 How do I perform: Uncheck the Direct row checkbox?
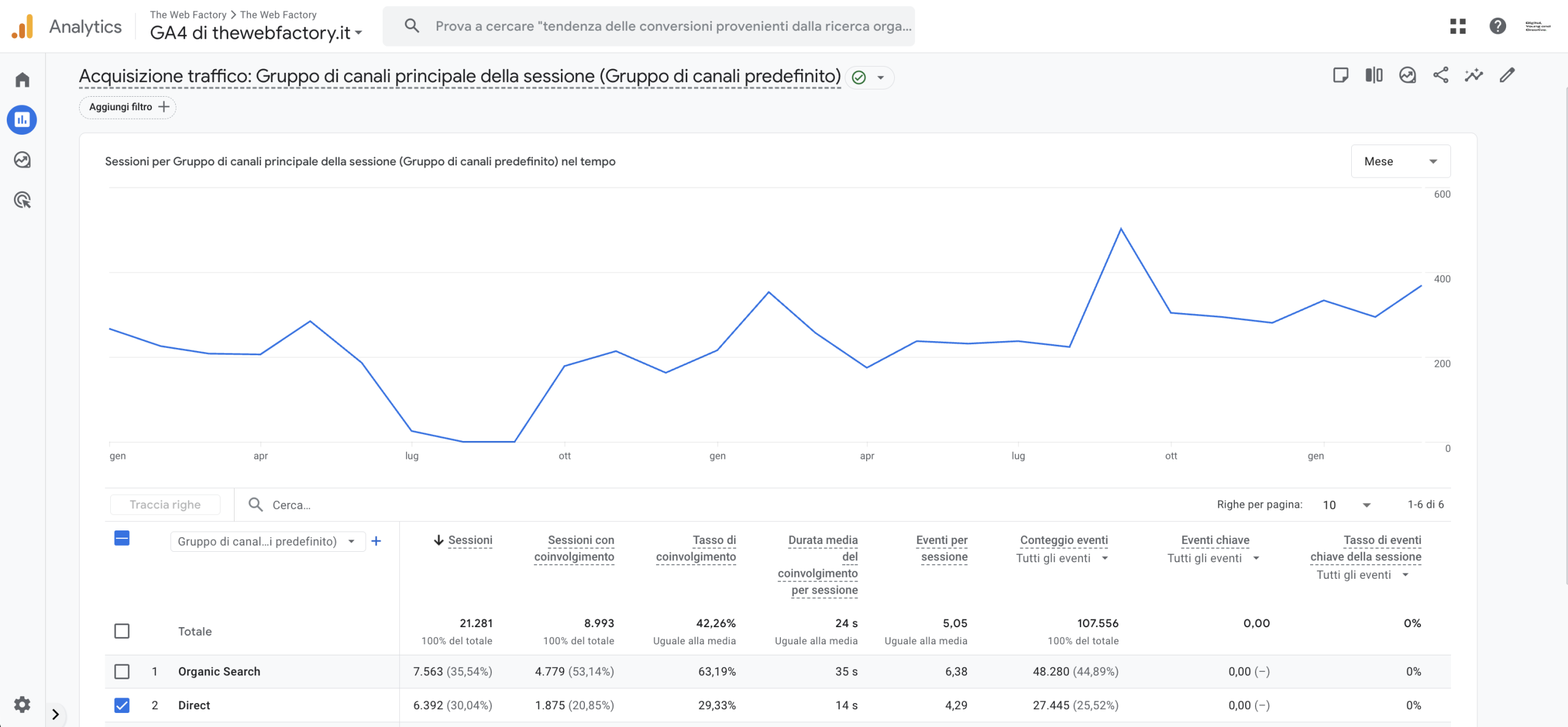coord(122,706)
